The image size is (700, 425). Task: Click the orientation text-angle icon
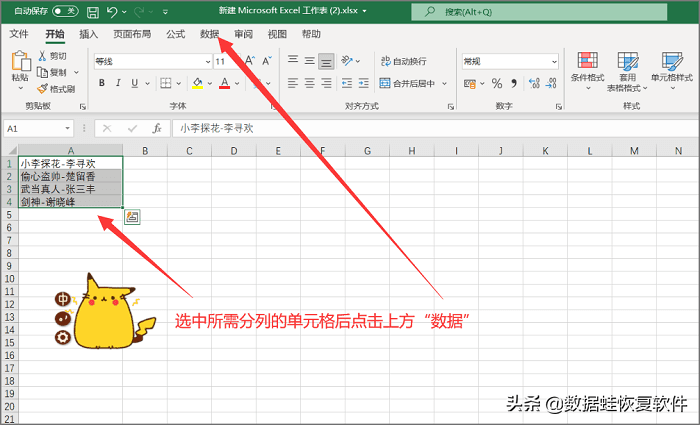(347, 60)
